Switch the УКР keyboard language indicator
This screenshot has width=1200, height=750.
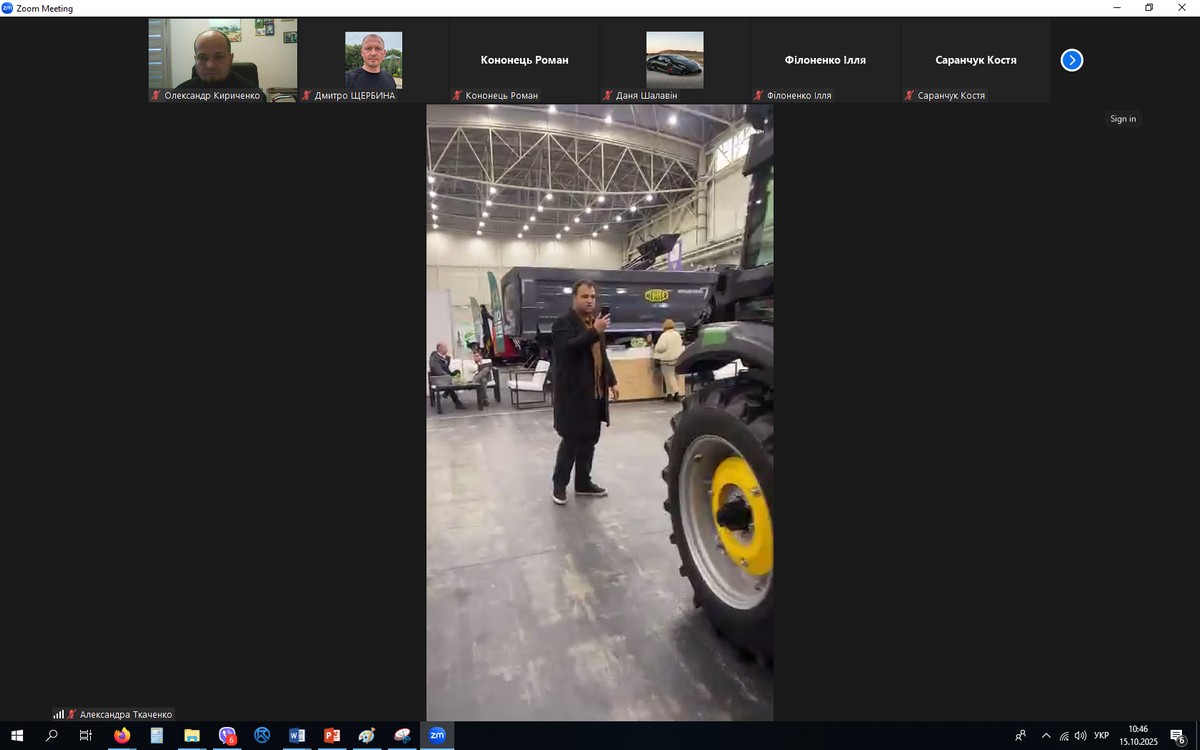pos(1101,735)
